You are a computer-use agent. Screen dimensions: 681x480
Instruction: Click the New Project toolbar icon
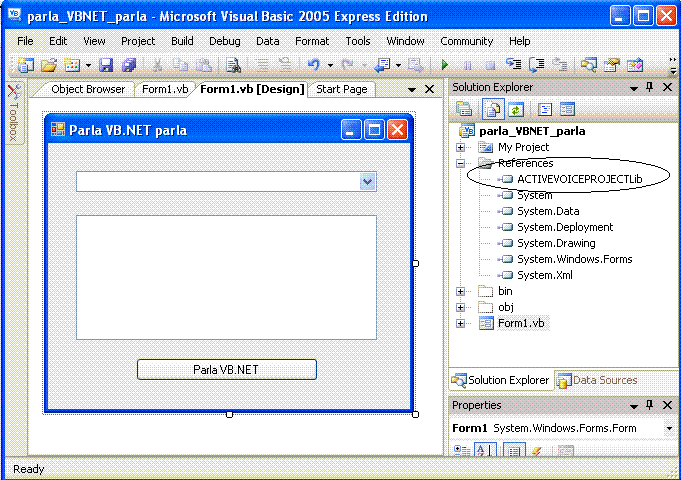(x=26, y=65)
